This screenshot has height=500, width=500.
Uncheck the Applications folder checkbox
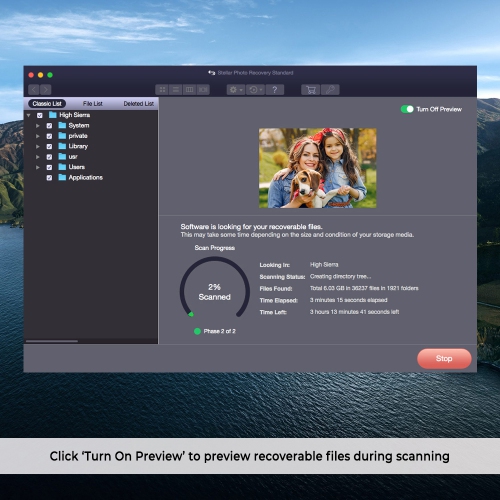(49, 178)
